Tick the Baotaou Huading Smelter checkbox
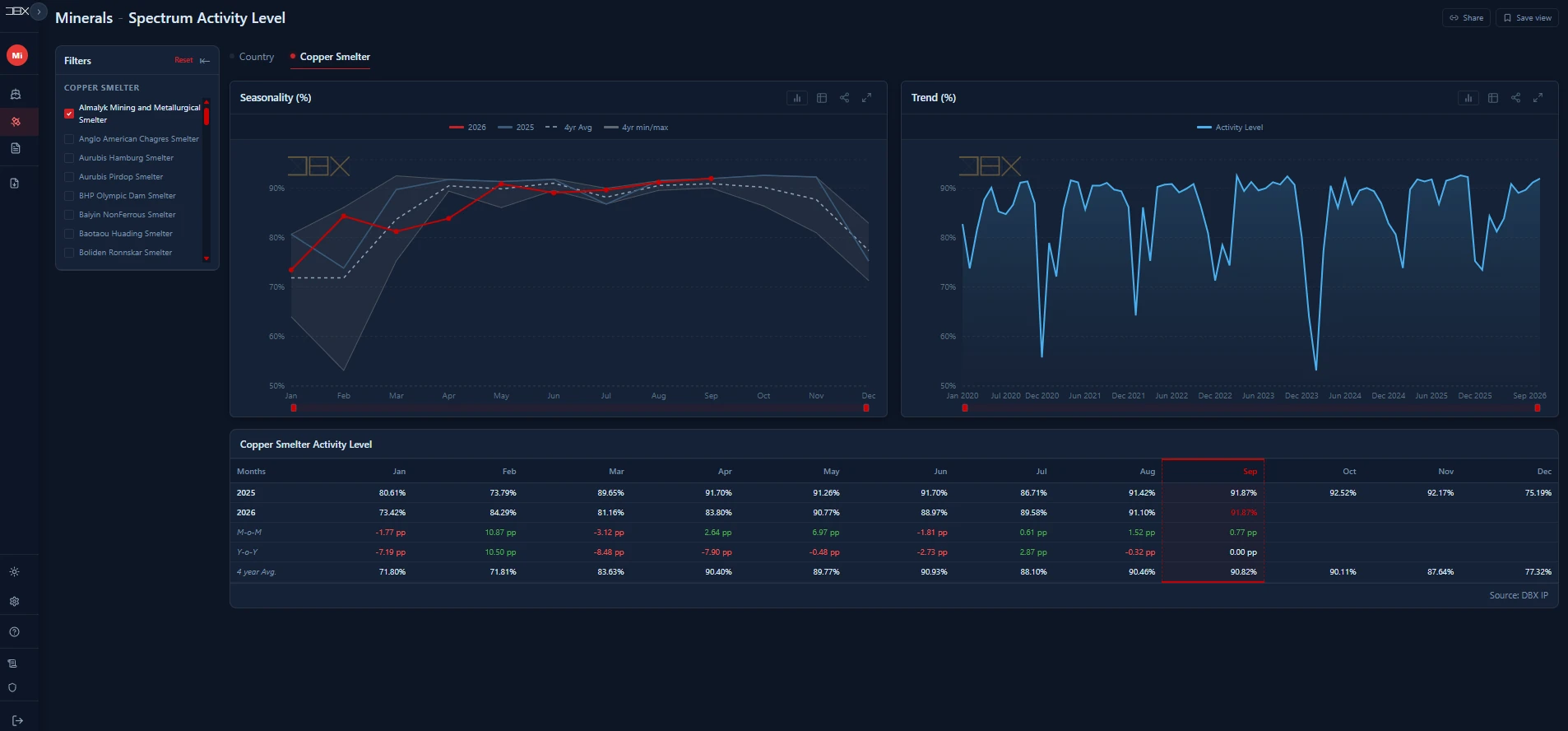This screenshot has height=731, width=1568. 69,234
